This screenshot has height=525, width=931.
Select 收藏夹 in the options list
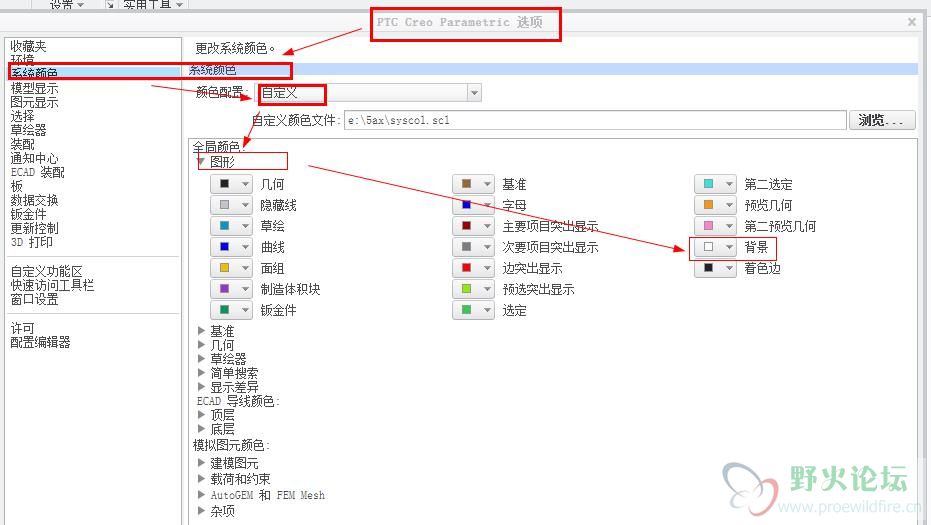[28, 46]
